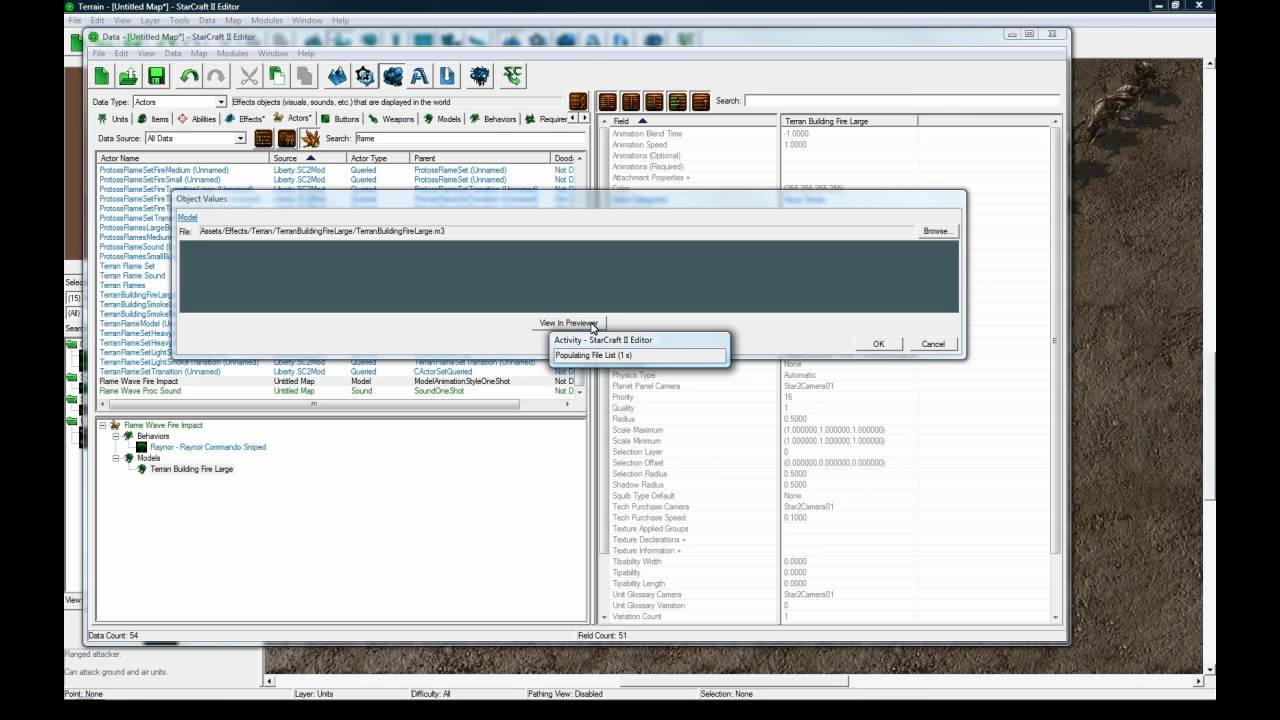Click the Parent column header
This screenshot has height=720, width=1280.
click(x=480, y=158)
